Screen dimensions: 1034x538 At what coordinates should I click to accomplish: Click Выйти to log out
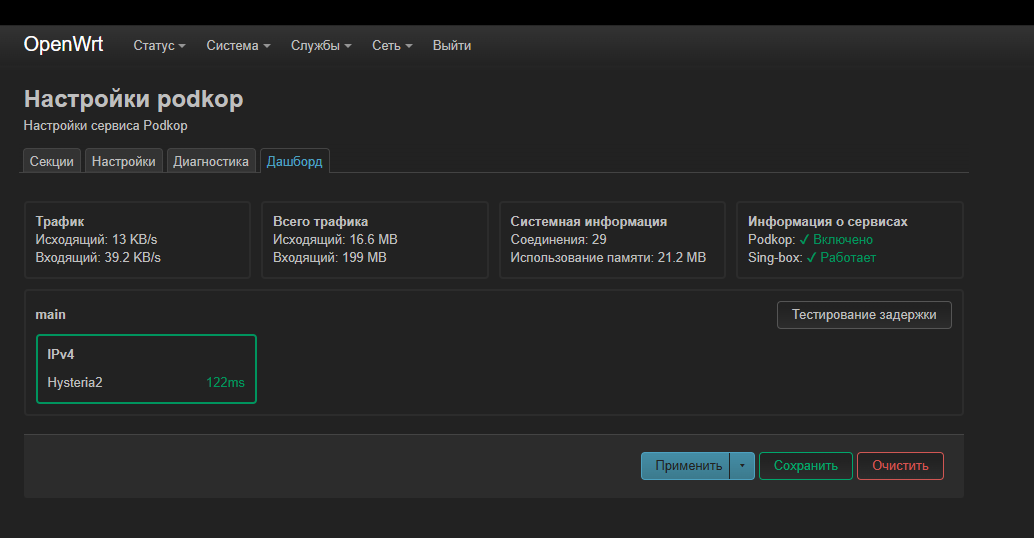[452, 45]
